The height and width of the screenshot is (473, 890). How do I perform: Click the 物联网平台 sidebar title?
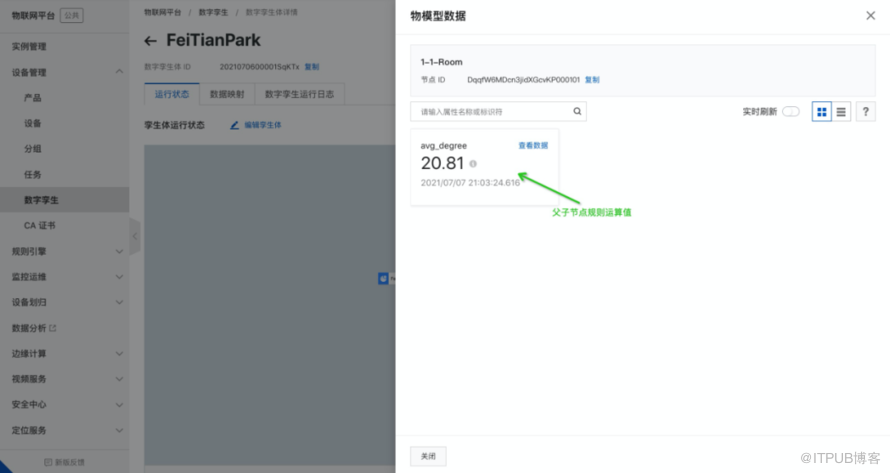coord(33,15)
